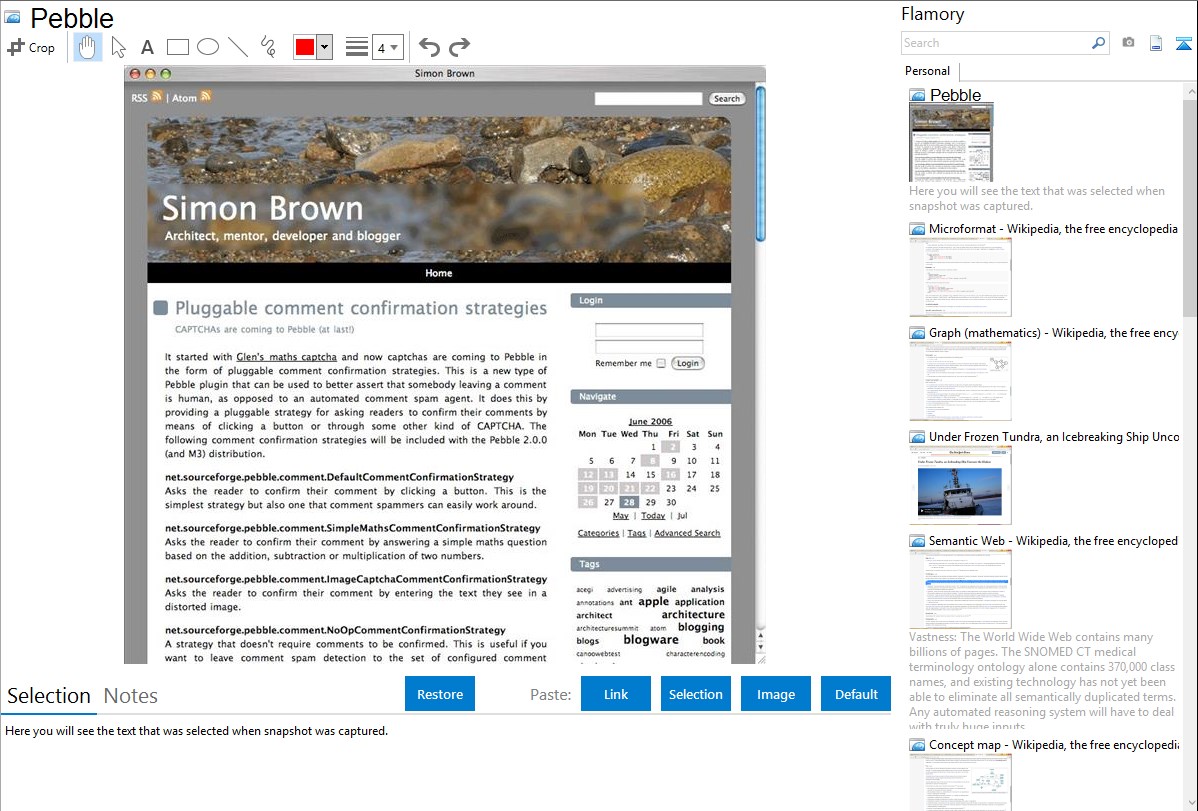
Task: Open the Pebble snapshot thumbnail
Action: tap(951, 142)
